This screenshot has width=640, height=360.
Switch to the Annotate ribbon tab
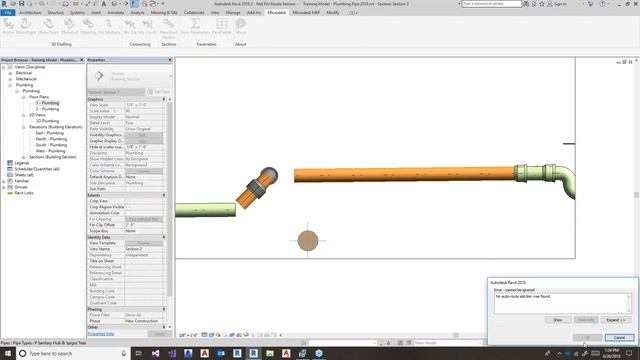[x=116, y=13]
